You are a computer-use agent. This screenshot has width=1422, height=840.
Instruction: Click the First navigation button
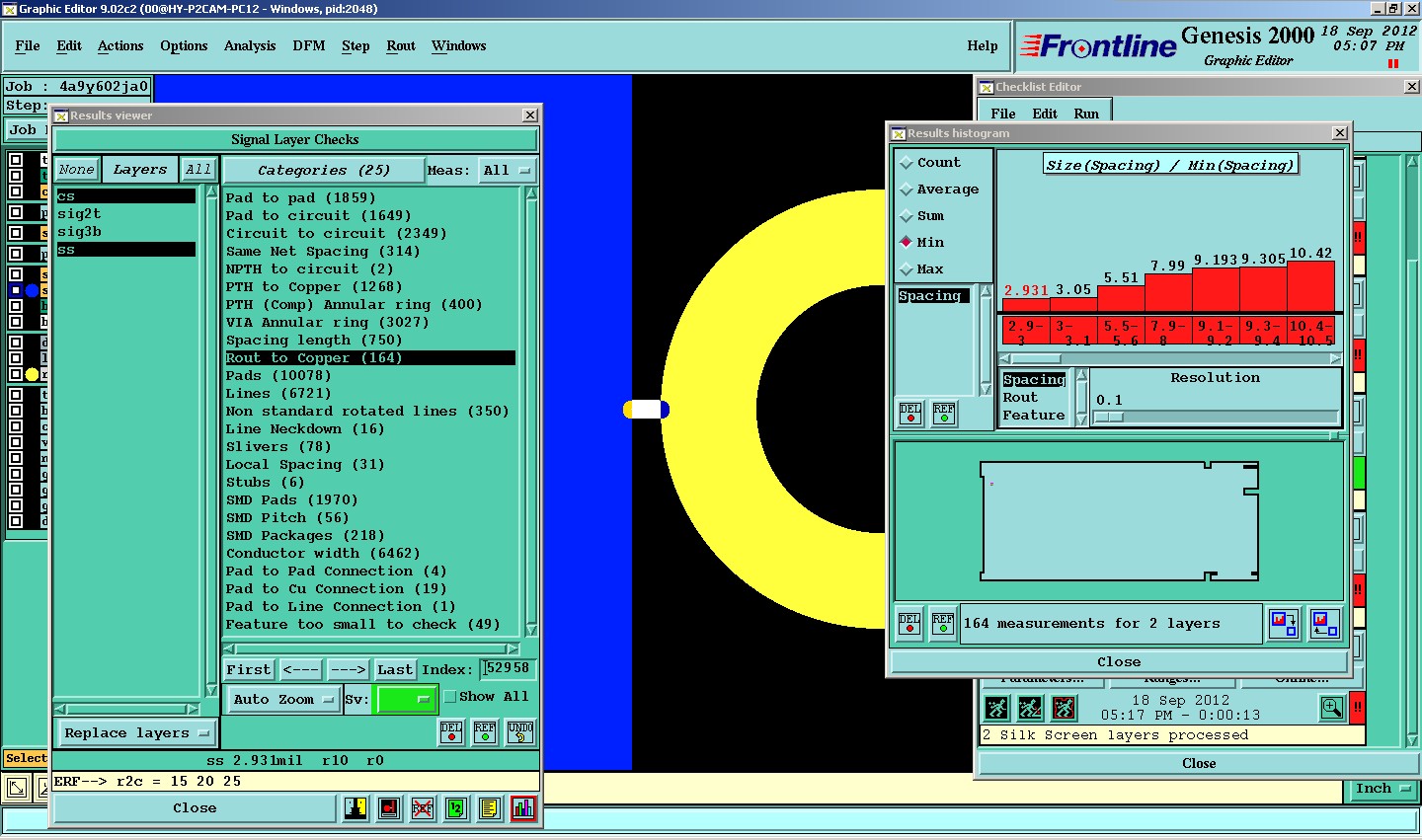(249, 669)
